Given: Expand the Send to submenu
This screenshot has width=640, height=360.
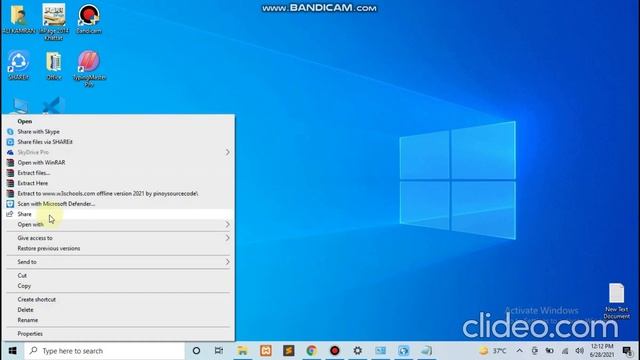Looking at the screenshot, I should pyautogui.click(x=118, y=262).
